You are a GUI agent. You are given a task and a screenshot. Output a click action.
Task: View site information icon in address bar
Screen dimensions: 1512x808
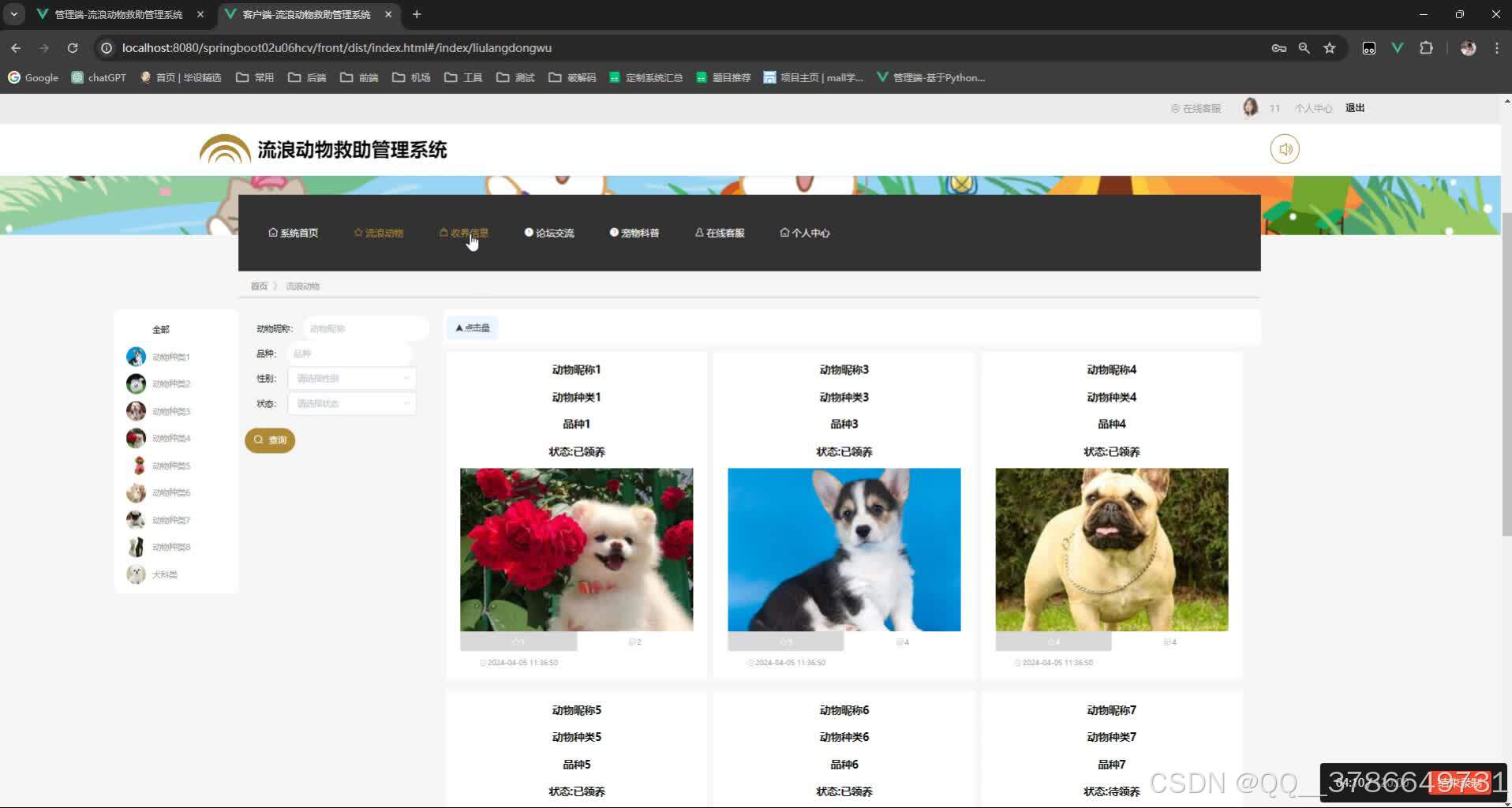click(107, 48)
